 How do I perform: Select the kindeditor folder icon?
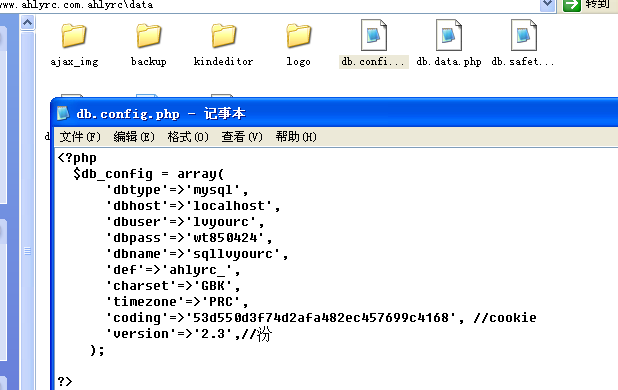223,35
